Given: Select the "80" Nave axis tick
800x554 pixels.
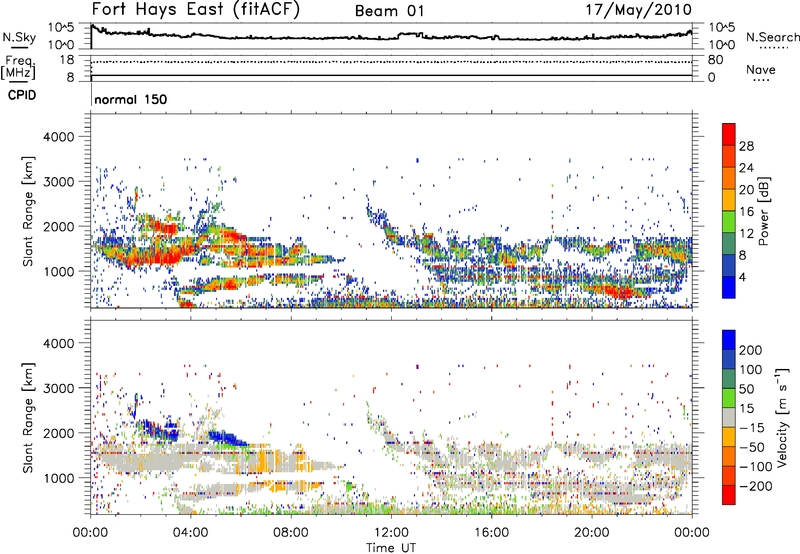Looking at the screenshot, I should 715,60.
